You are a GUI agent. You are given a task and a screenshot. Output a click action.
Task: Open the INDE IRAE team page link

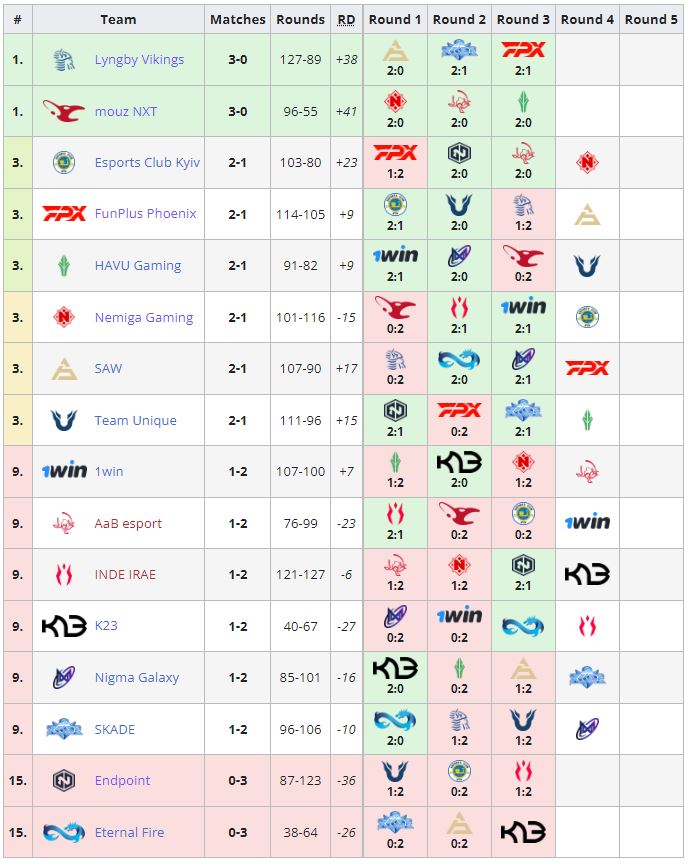pos(125,575)
